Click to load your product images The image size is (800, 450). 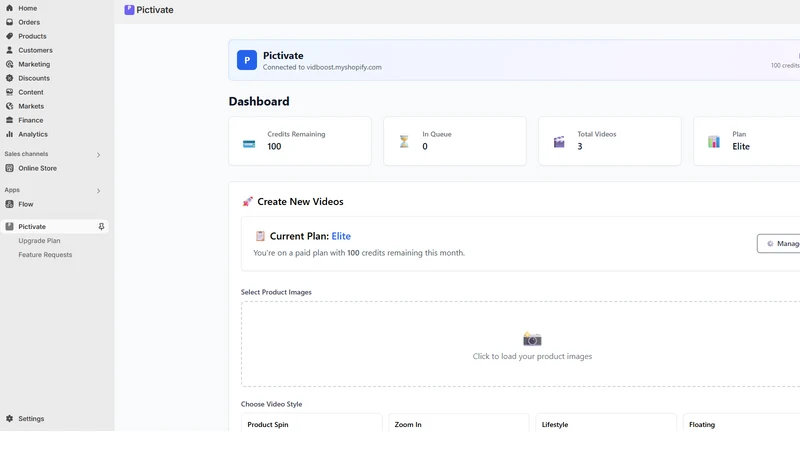coord(532,356)
